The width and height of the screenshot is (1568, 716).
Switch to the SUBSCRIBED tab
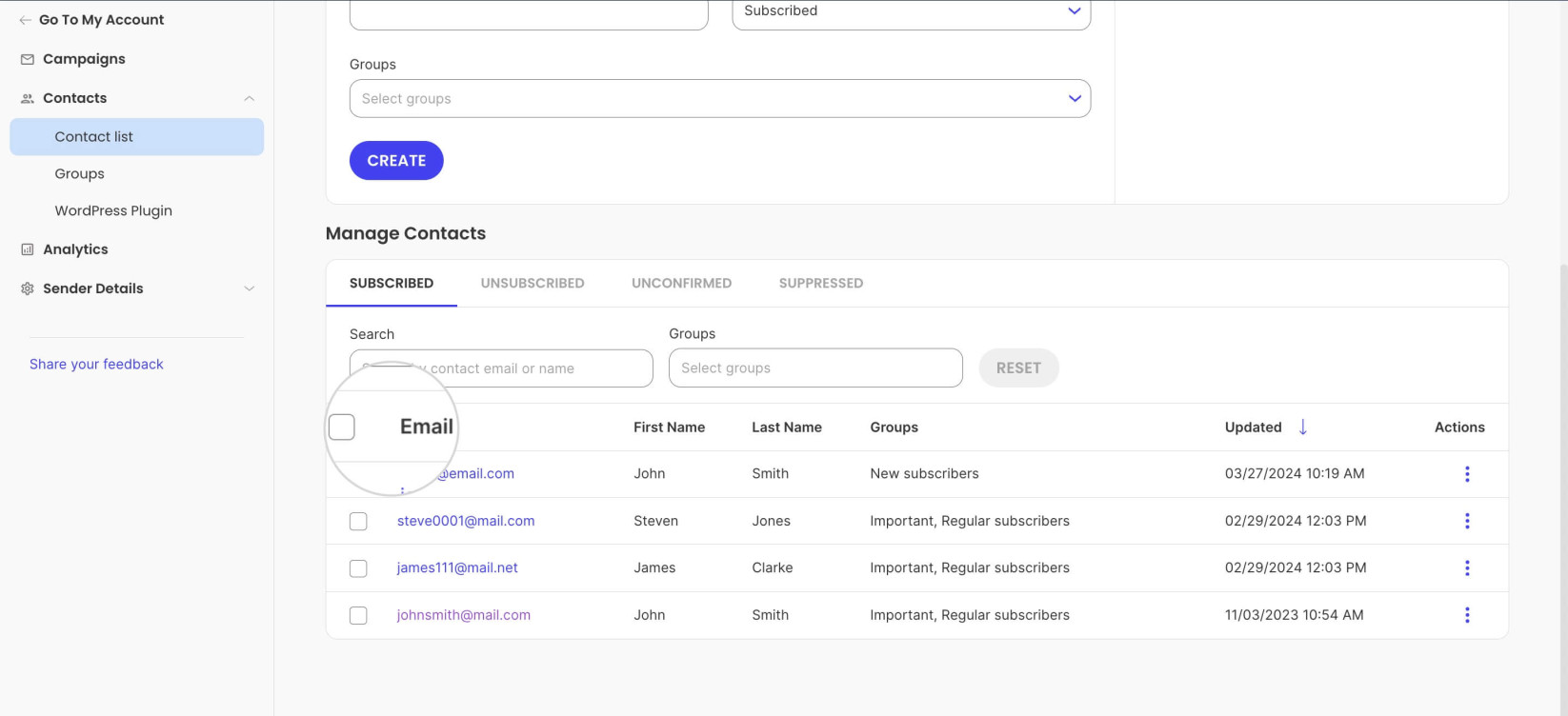(392, 283)
